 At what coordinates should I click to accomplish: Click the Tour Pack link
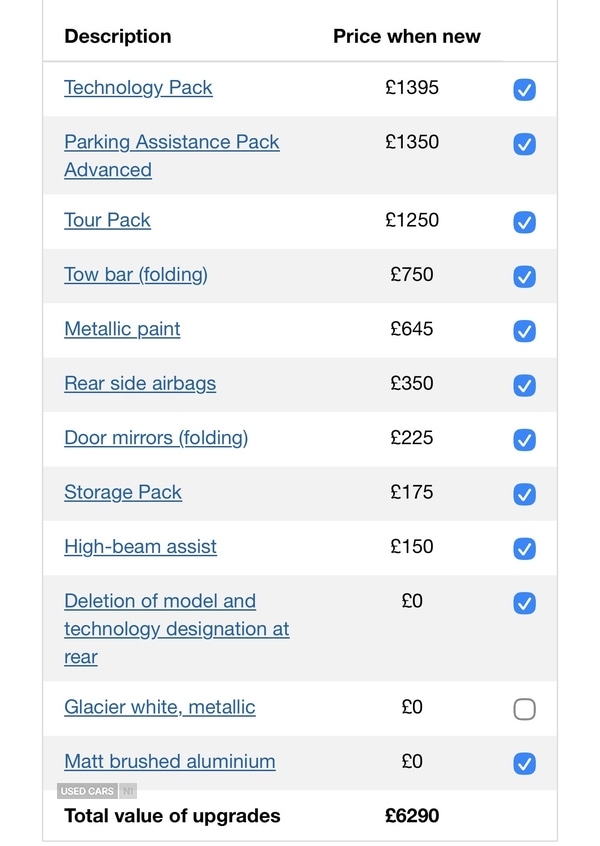[x=107, y=220]
